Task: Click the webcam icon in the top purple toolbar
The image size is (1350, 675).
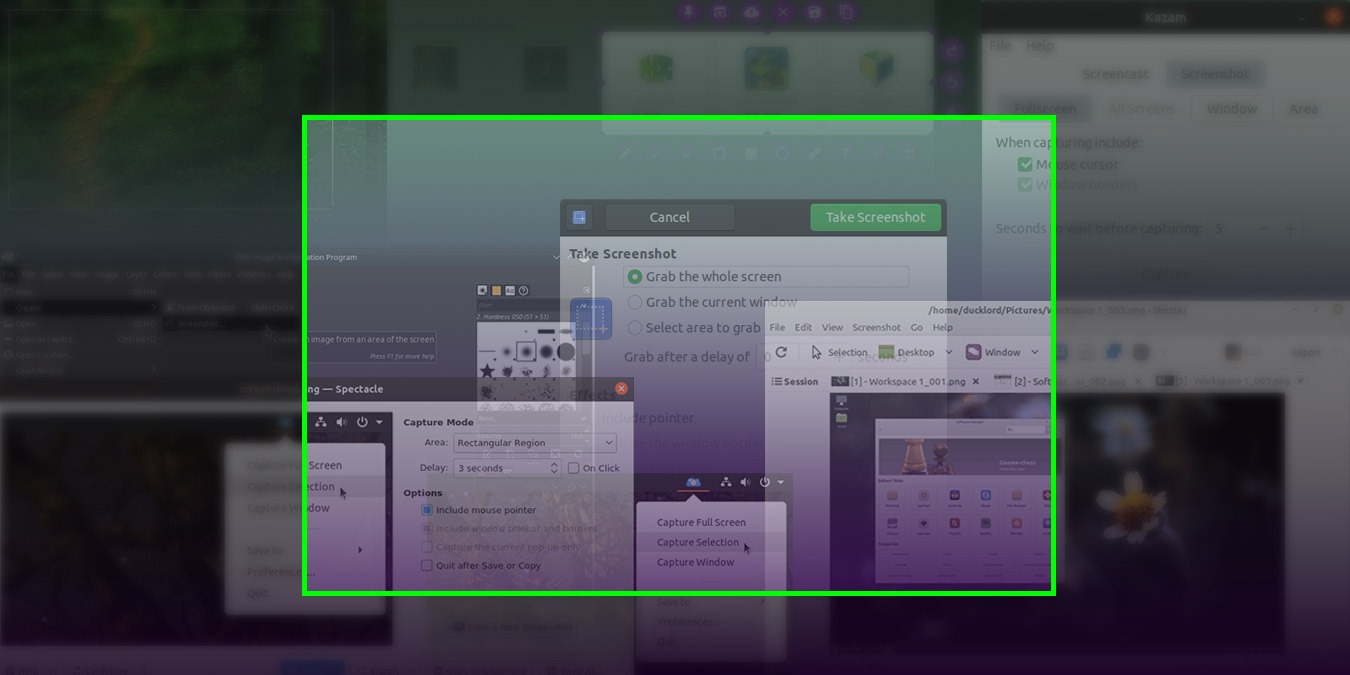Action: (720, 13)
